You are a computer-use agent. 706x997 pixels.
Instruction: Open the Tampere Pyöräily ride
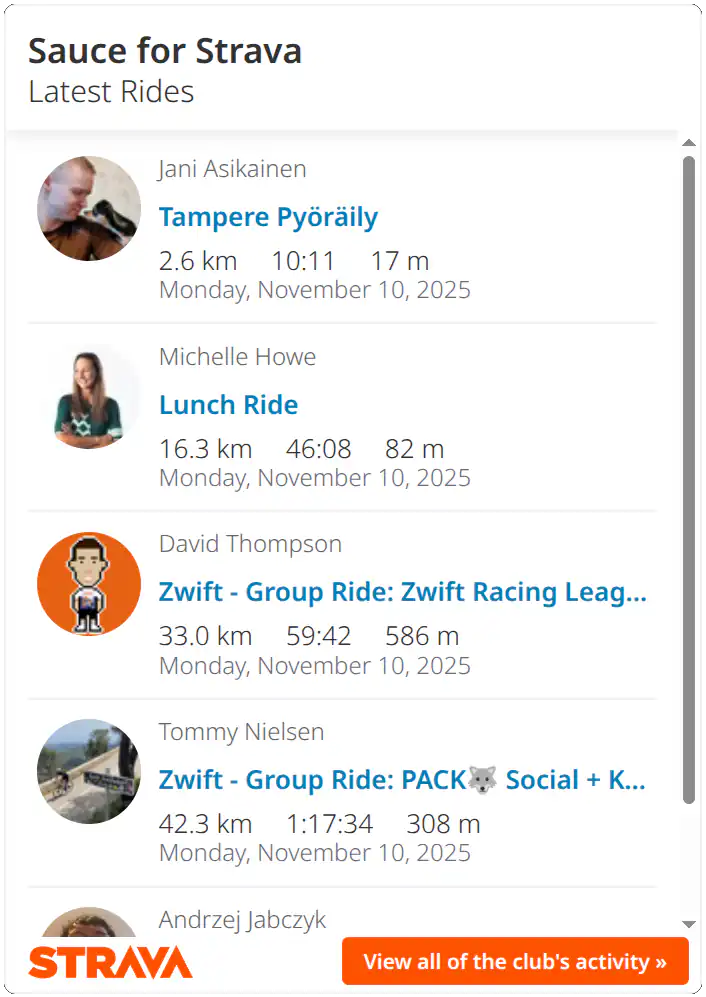pos(268,217)
